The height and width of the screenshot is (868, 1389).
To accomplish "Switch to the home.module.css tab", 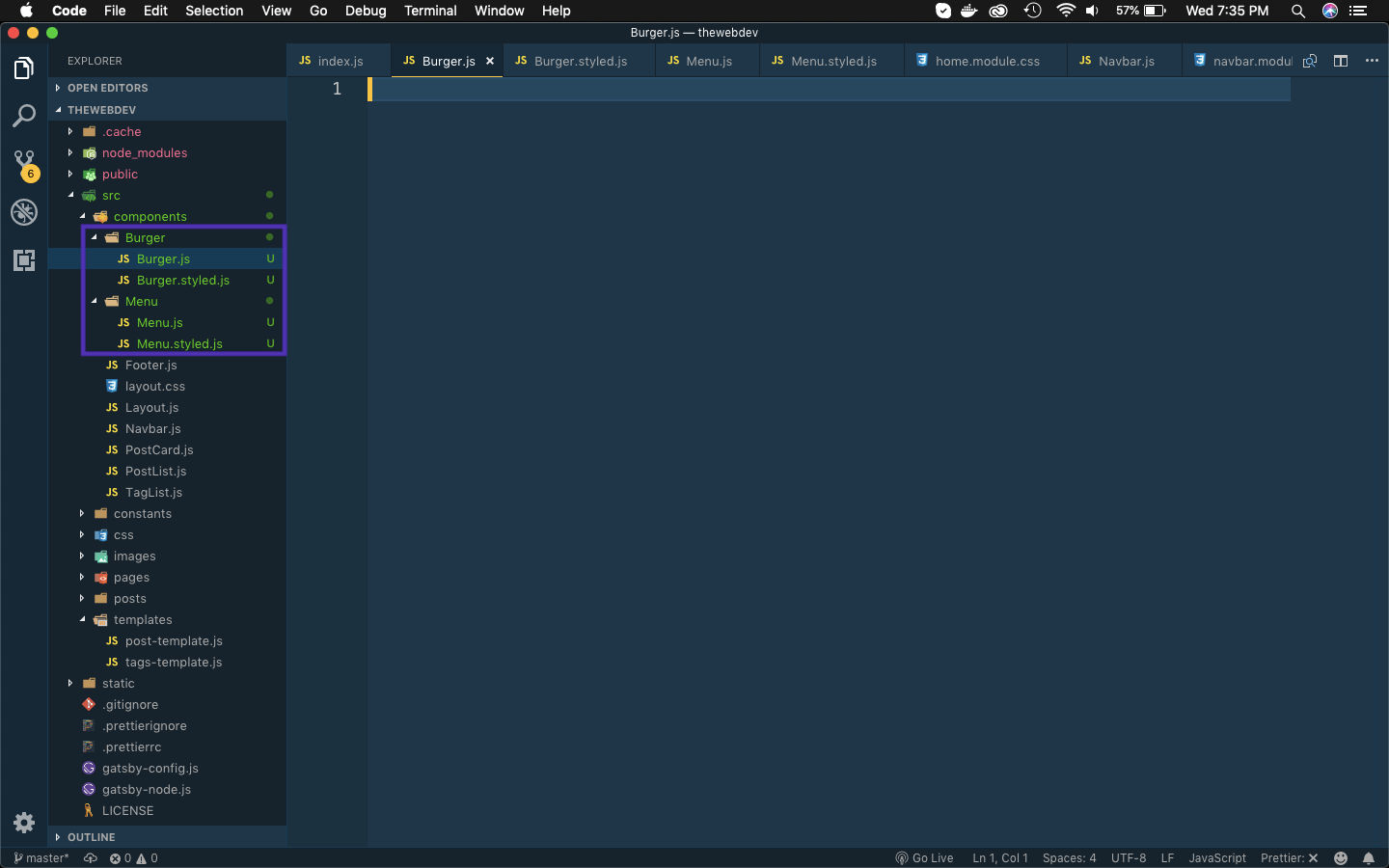I will tap(986, 61).
